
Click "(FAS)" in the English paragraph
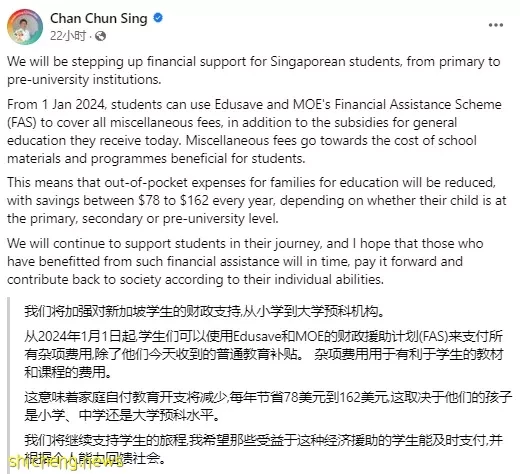[22, 123]
